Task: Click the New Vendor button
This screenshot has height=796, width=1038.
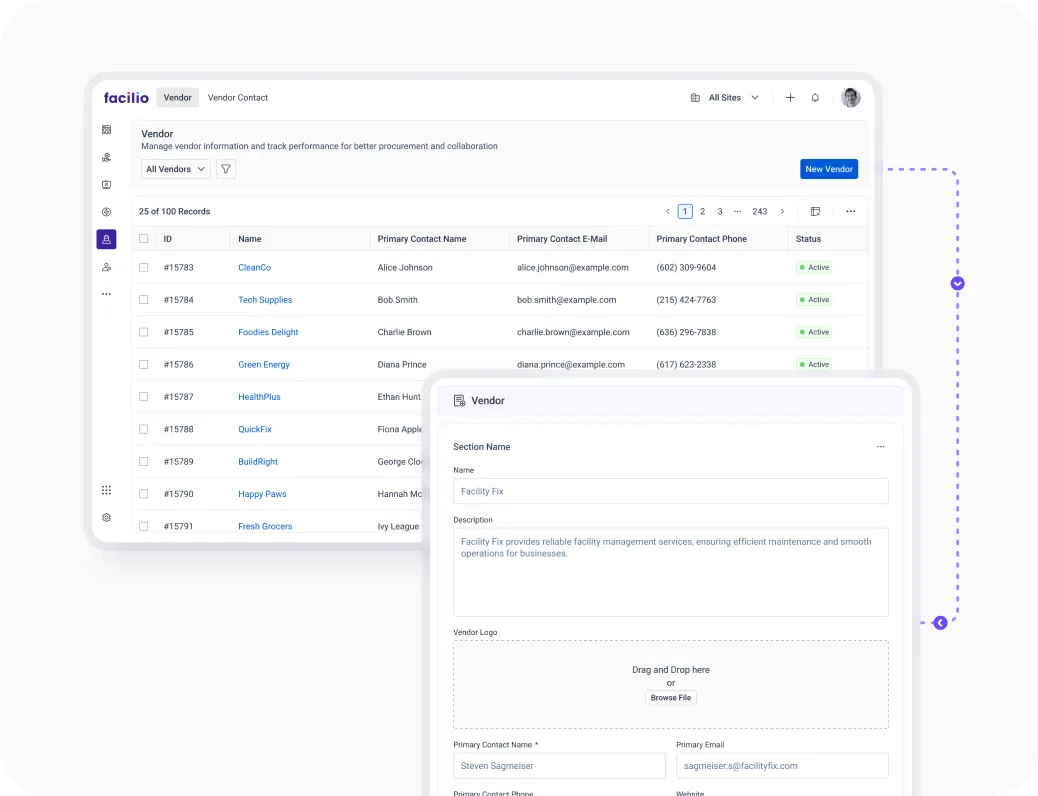Action: point(829,169)
